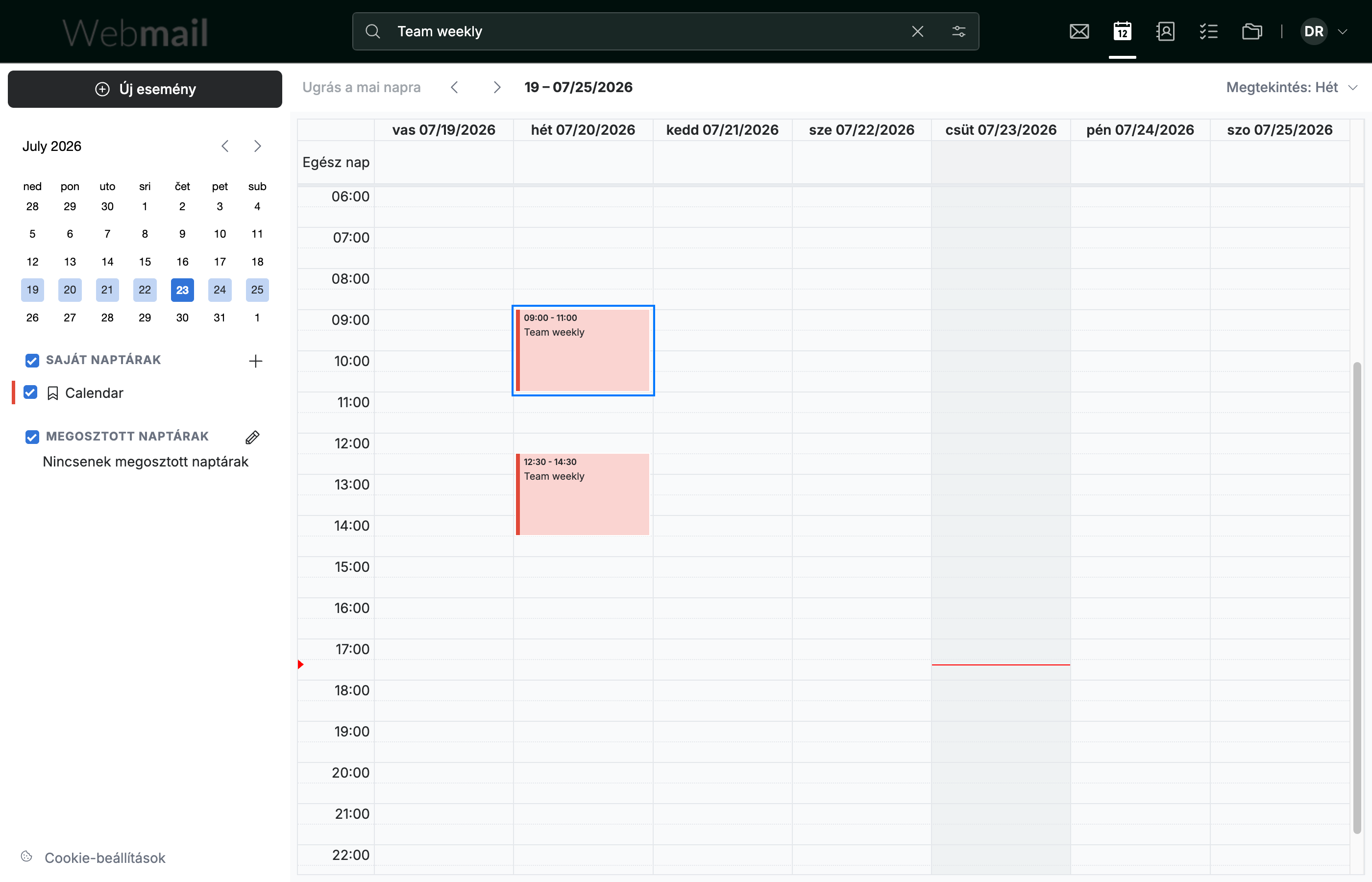The width and height of the screenshot is (1372, 882).
Task: Open the Mail module icon
Action: click(x=1079, y=31)
